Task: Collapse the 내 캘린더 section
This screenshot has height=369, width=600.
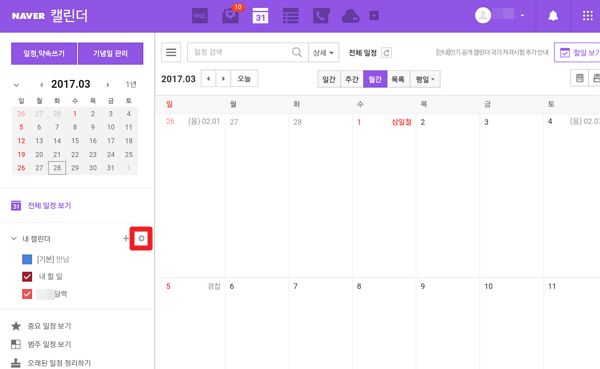Action: tap(14, 239)
